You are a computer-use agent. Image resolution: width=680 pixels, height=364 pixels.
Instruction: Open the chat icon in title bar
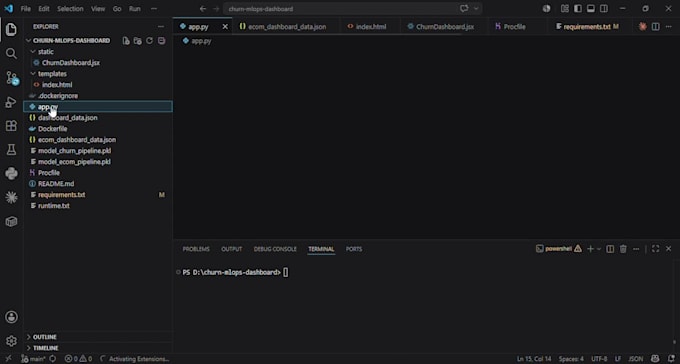[x=464, y=9]
